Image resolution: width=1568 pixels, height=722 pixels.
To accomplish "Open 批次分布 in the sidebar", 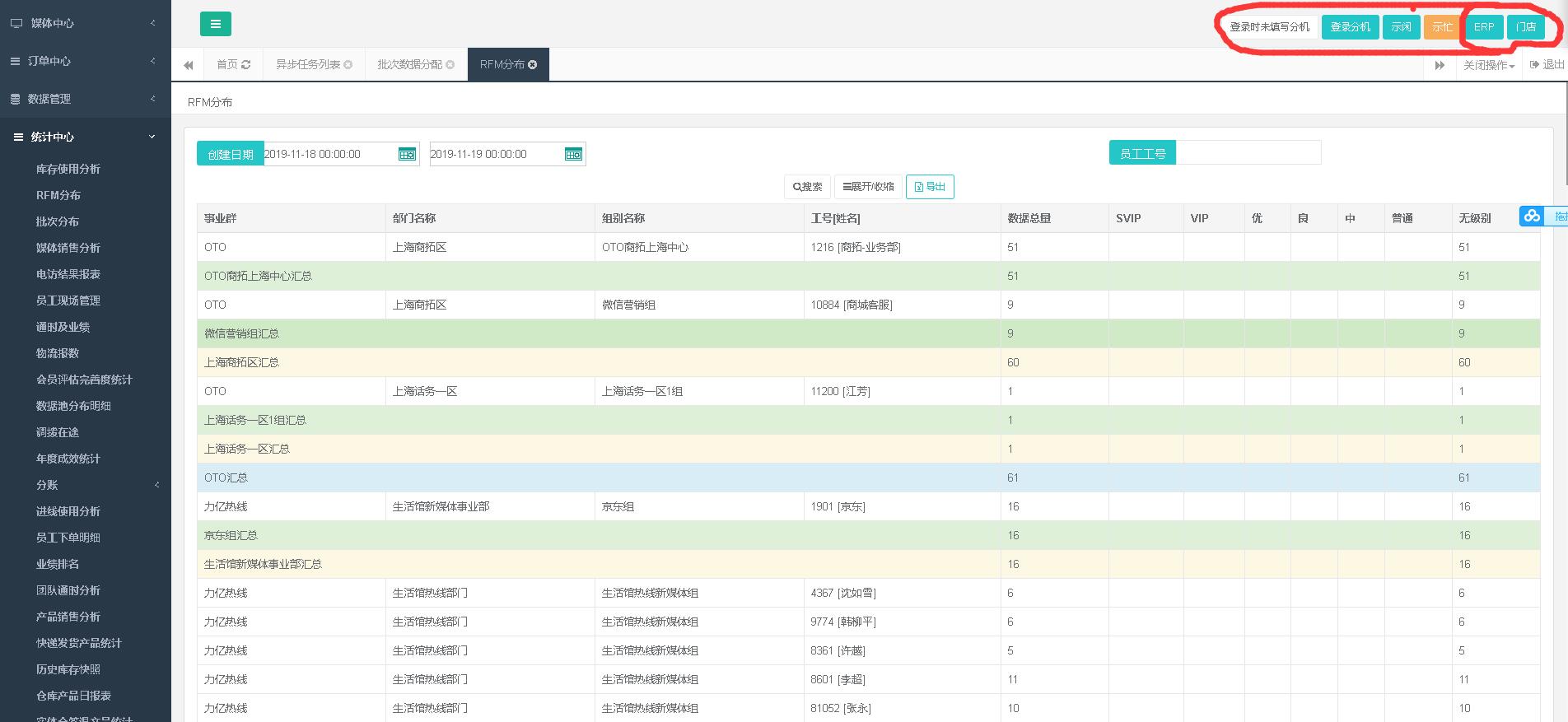I will tap(58, 221).
